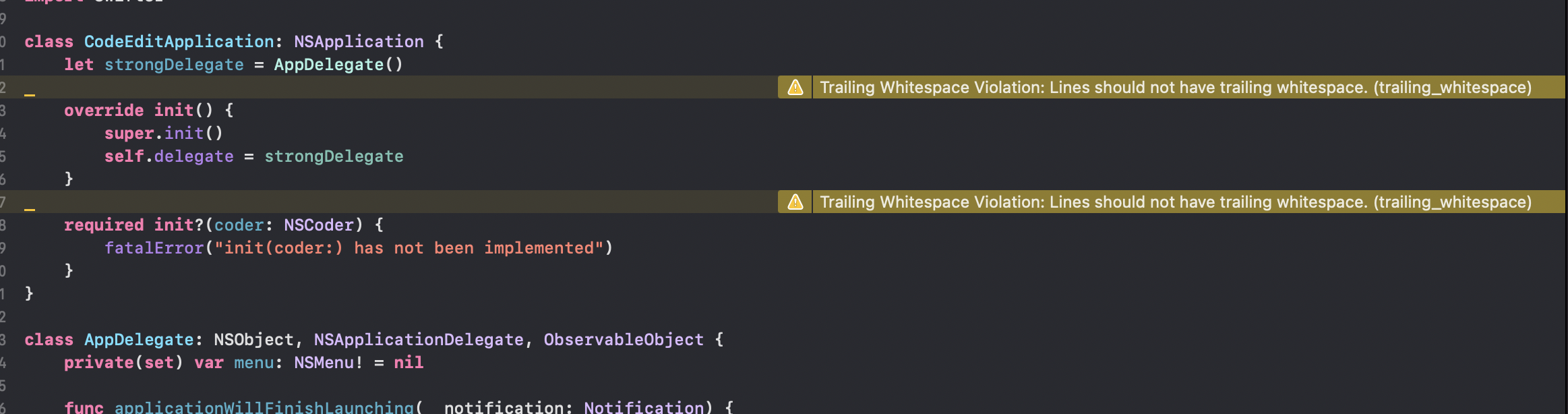The height and width of the screenshot is (414, 1568).
Task: Click NSMenu! type annotation
Action: coord(328,363)
